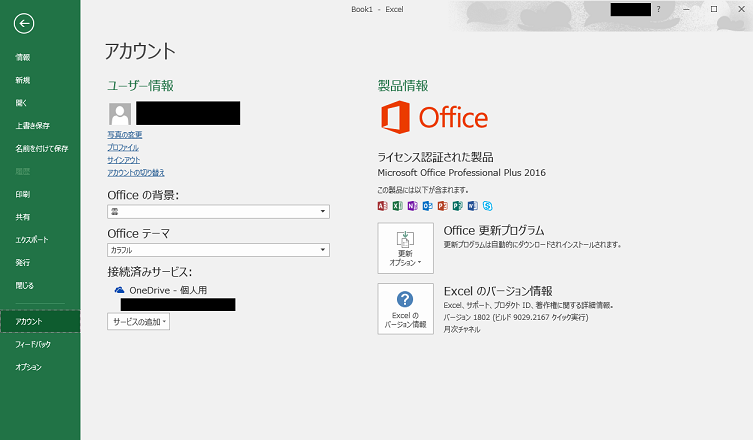Click the Office logo
This screenshot has width=753, height=440.
434,117
